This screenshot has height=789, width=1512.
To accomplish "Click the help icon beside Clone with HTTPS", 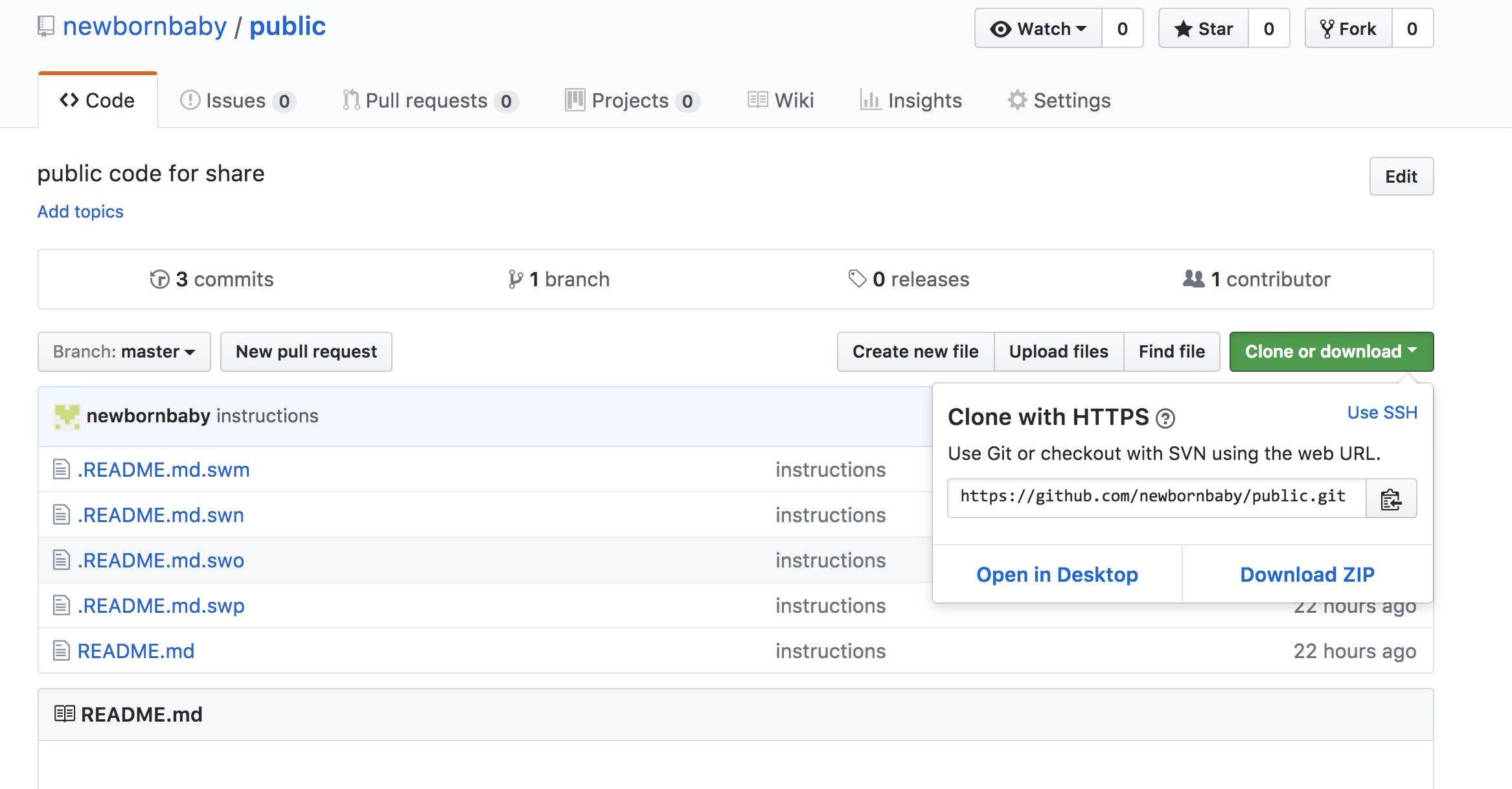I will click(1165, 418).
